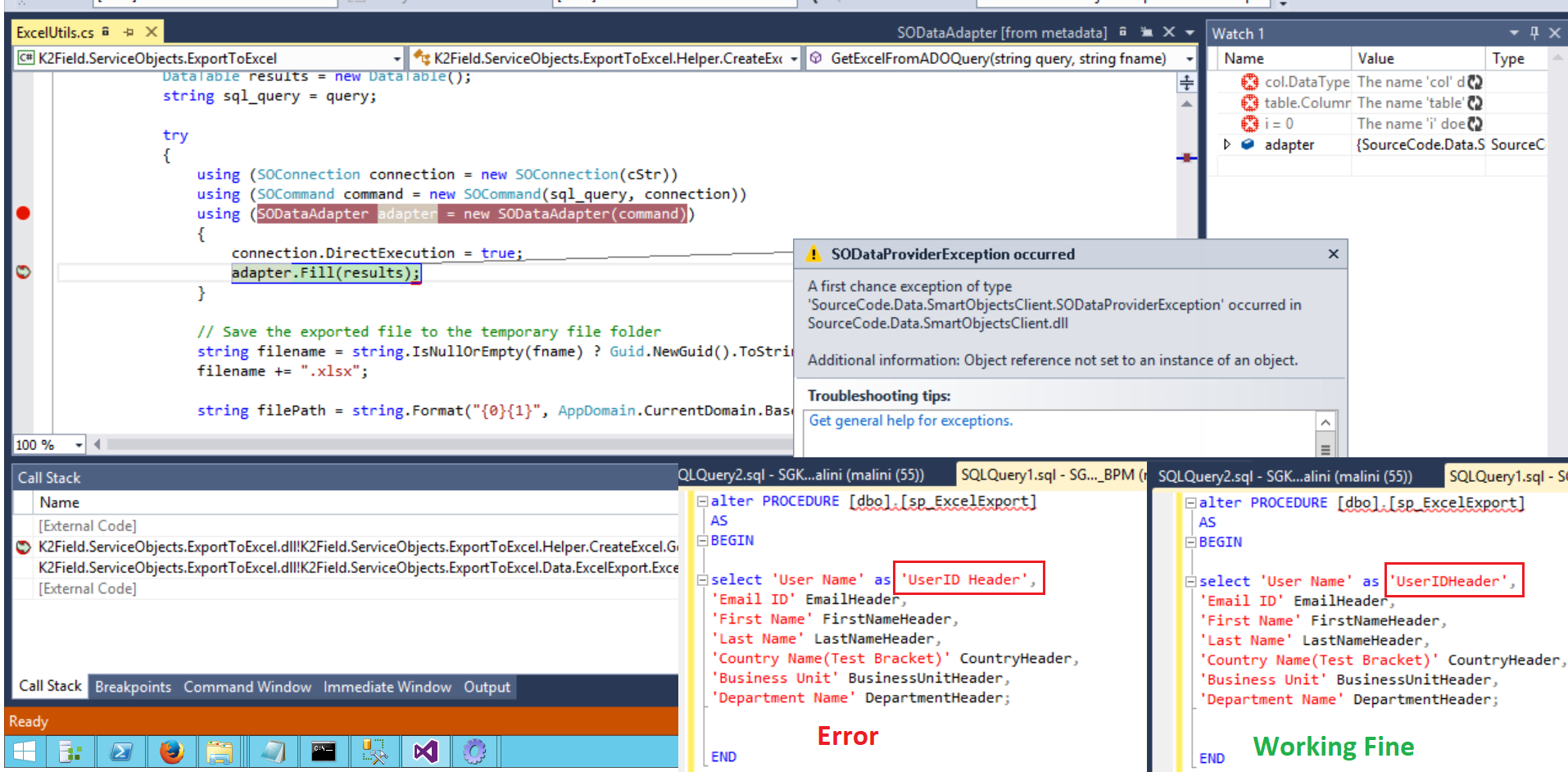
Task: Open the K2Field.ServiceObjects.ExportToExcel project dropdown
Action: [x=397, y=58]
